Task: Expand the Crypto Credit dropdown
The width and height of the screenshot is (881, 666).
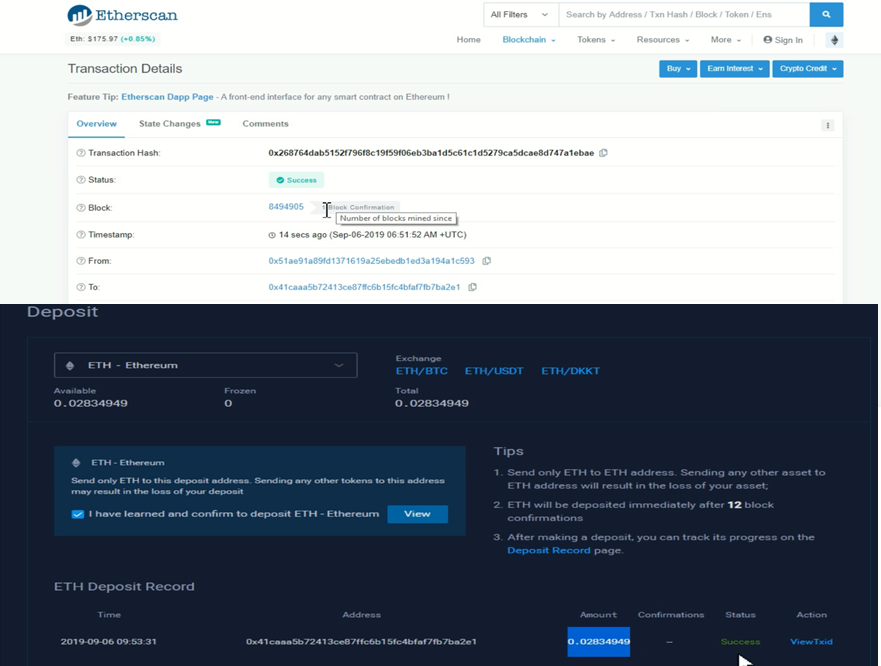Action: click(807, 69)
